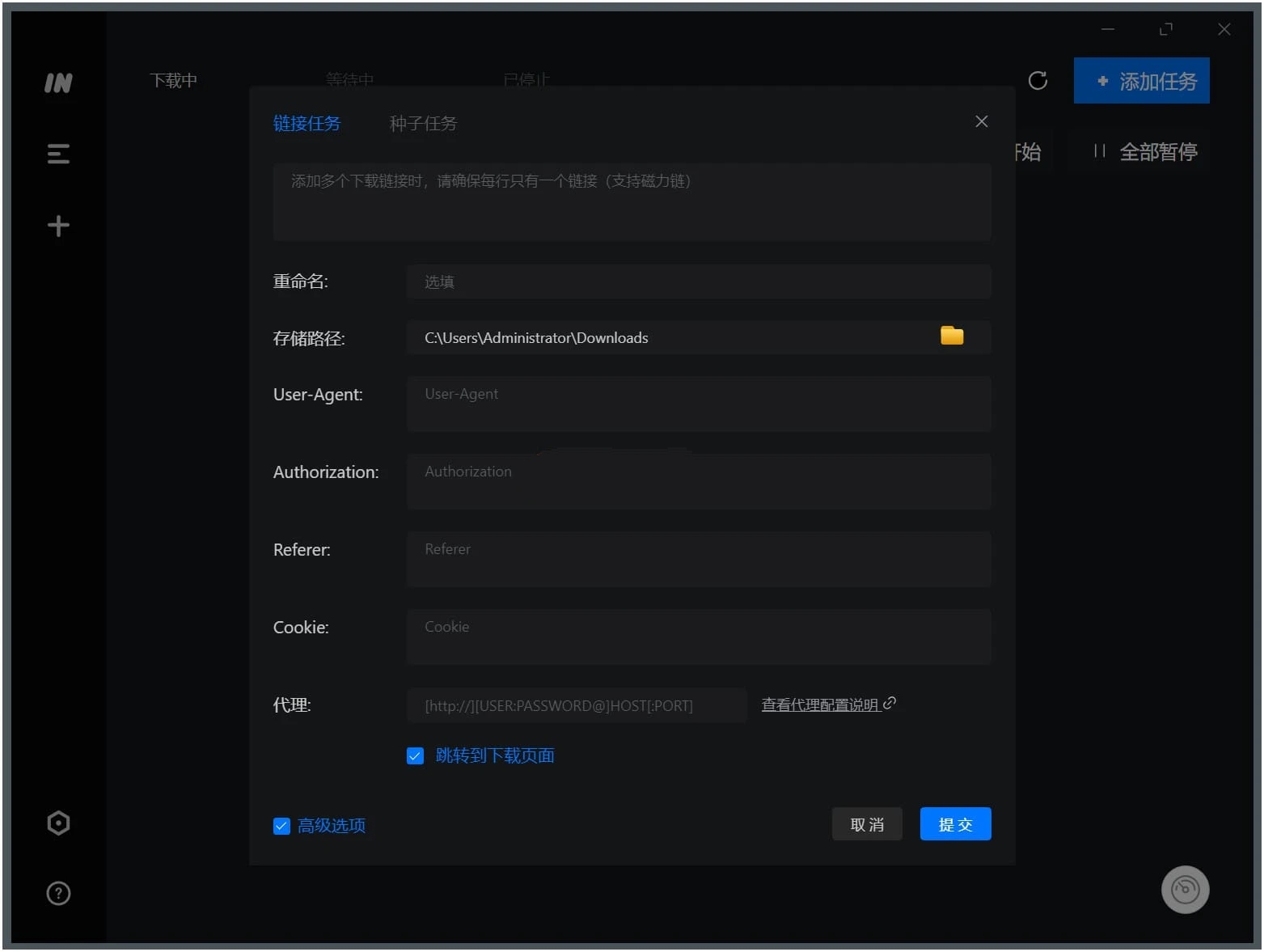Cancel the dialog with 取消 button

click(x=866, y=823)
